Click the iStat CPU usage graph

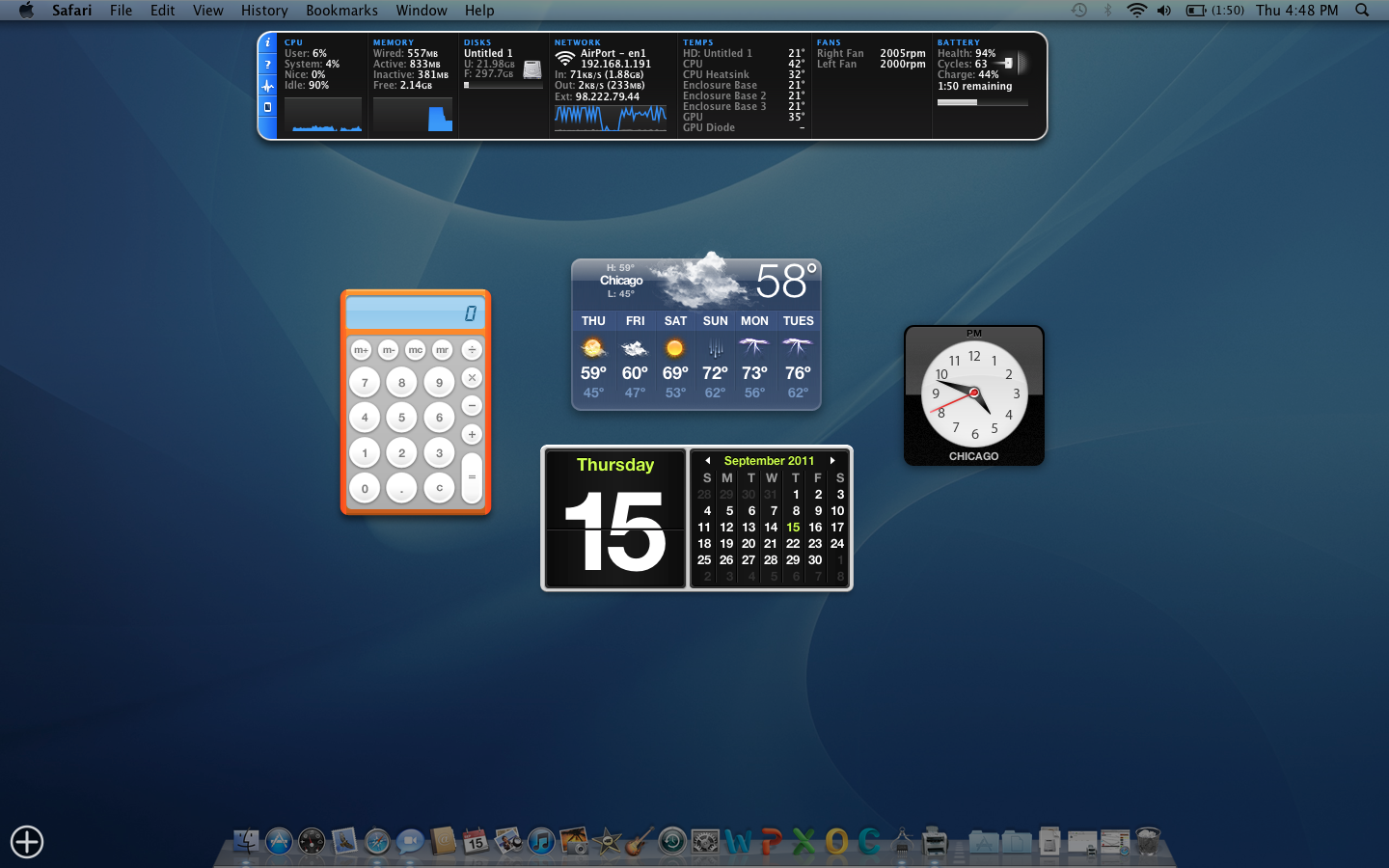click(323, 115)
